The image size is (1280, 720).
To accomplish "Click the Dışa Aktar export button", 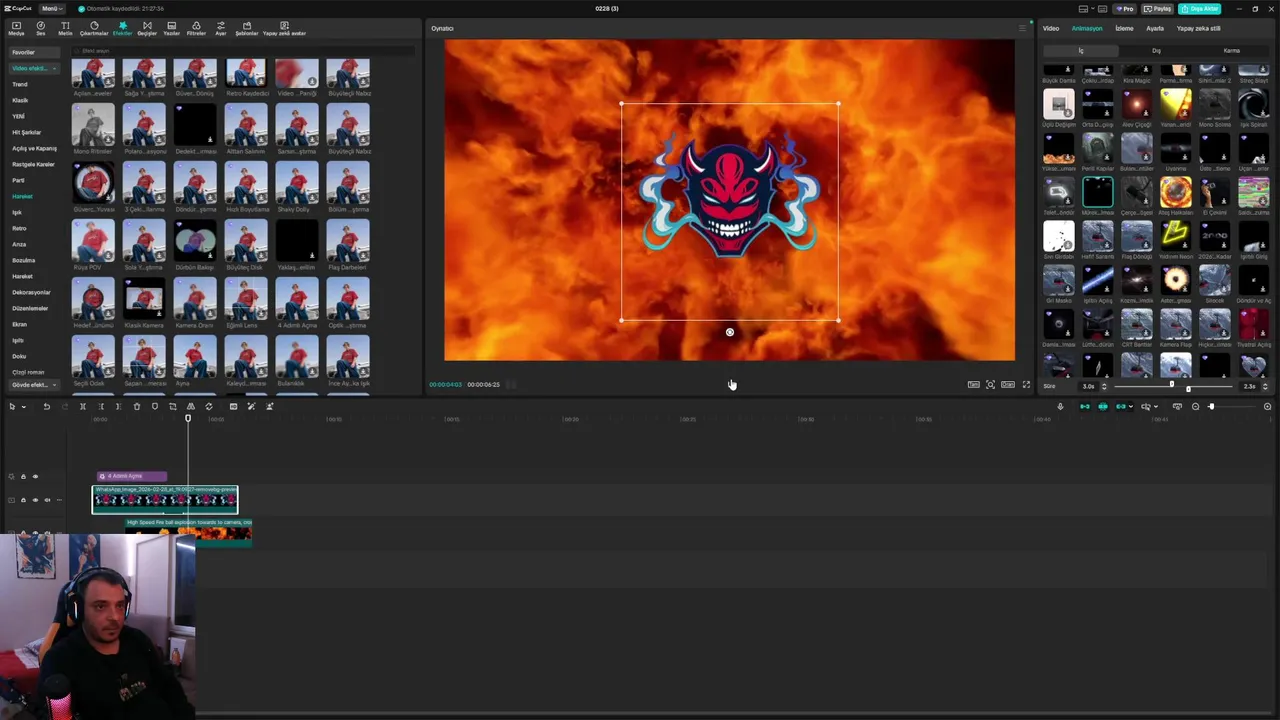I will pyautogui.click(x=1199, y=9).
